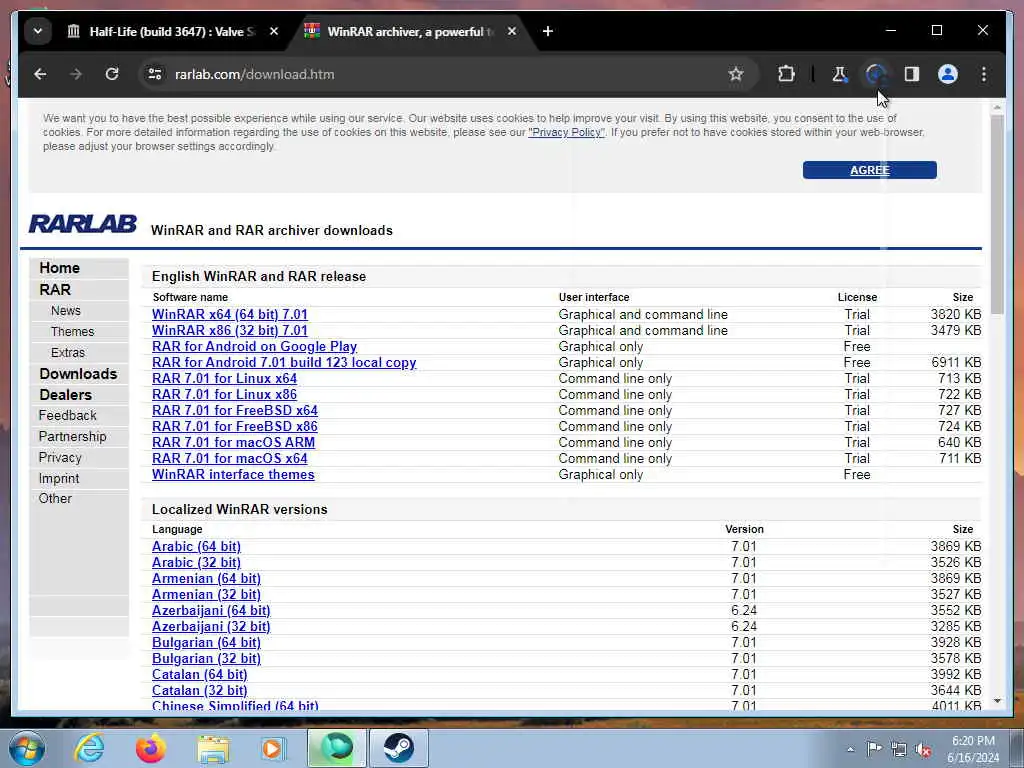Screen dimensions: 1024x768
Task: Download Armenian (64 bit) version
Action: click(206, 579)
